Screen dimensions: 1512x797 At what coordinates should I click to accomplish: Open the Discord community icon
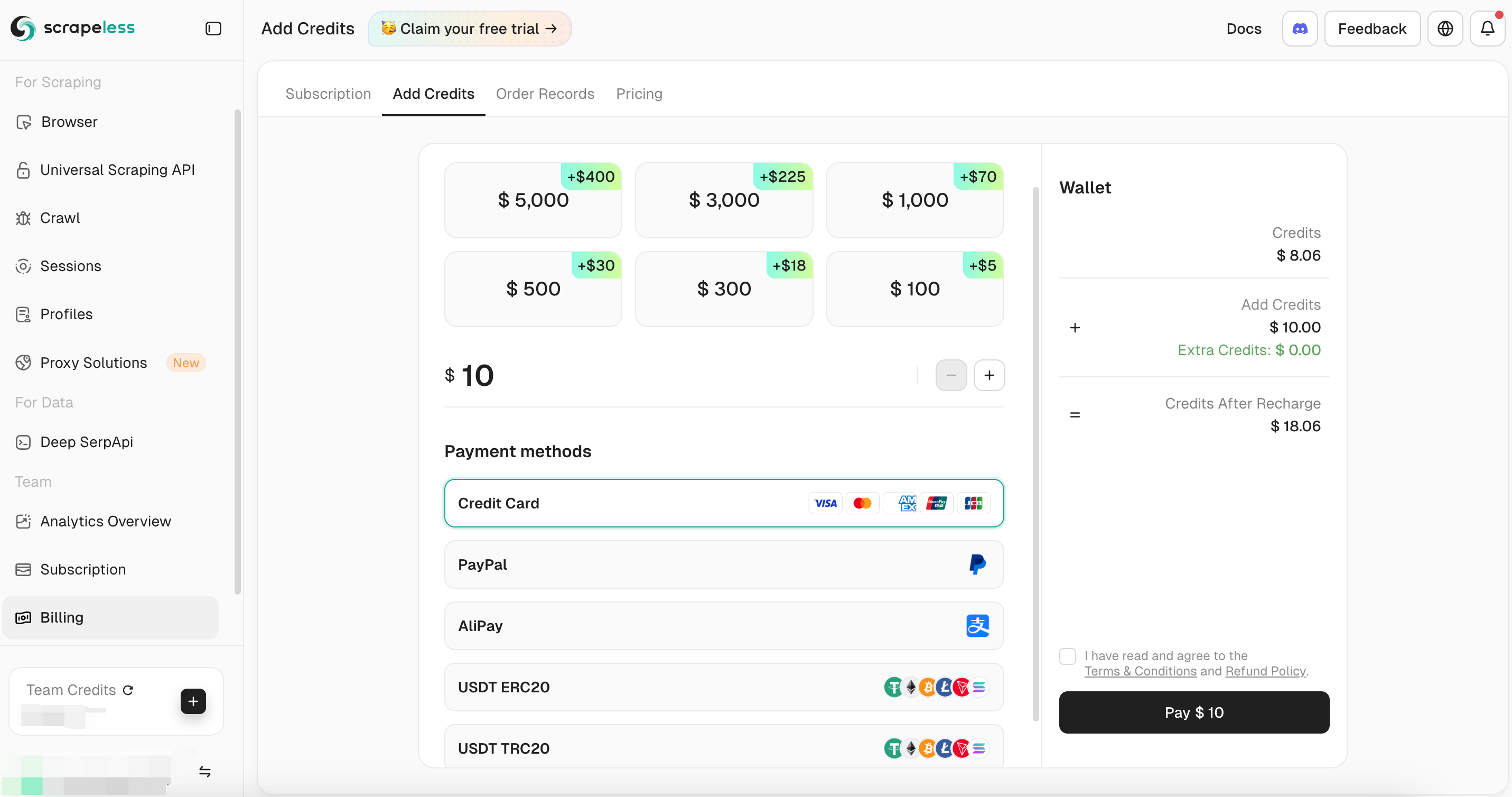[1299, 28]
